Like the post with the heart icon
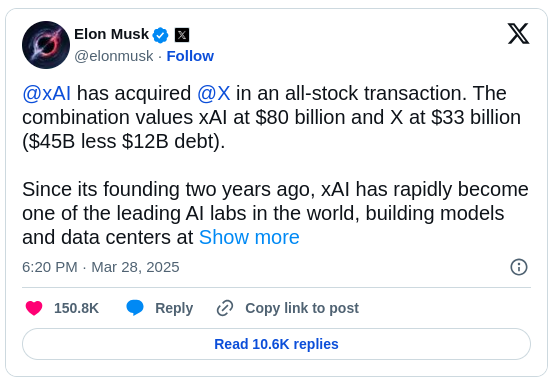The image size is (550, 387). pyautogui.click(x=34, y=308)
